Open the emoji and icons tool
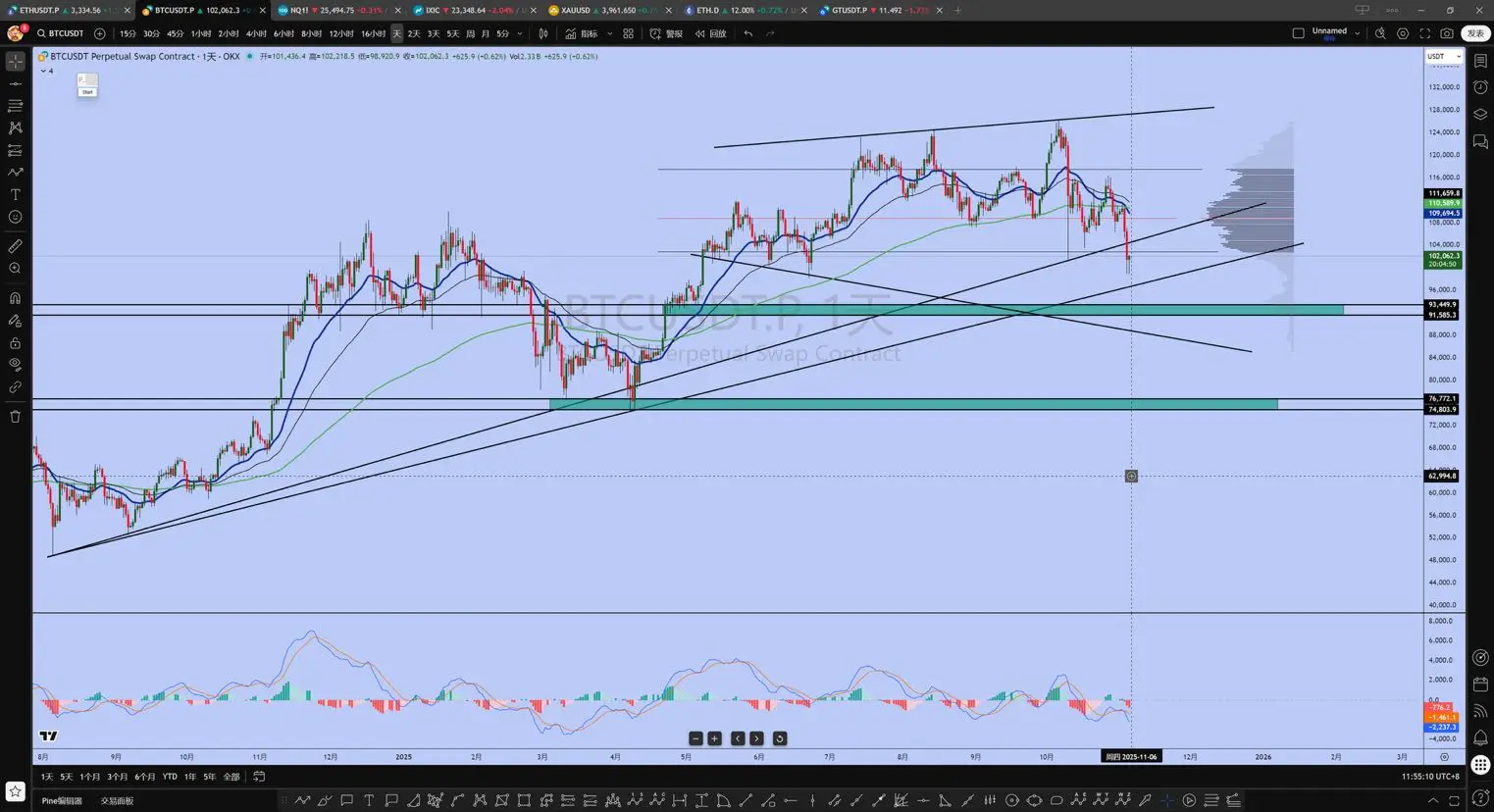Viewport: 1494px width, 812px height. tap(16, 217)
